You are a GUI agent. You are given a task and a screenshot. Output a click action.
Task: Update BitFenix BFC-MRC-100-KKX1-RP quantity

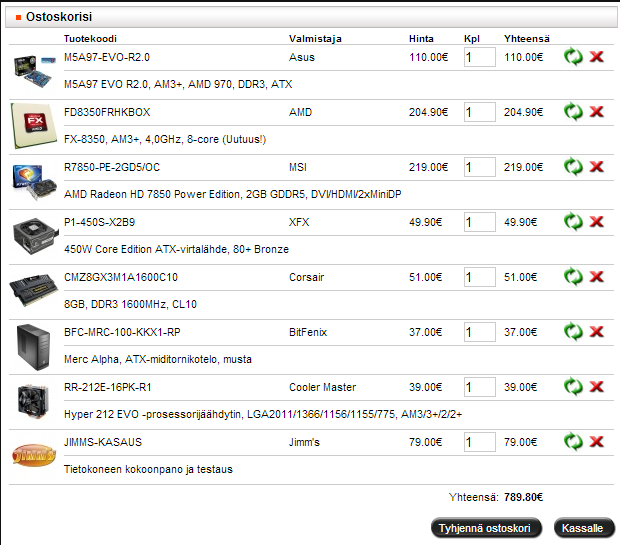pyautogui.click(x=573, y=332)
